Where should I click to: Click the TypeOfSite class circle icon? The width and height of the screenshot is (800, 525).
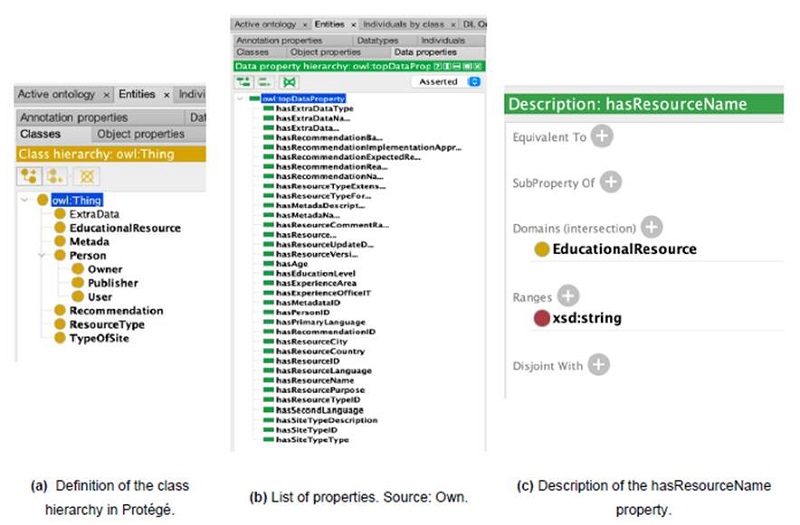click(60, 338)
